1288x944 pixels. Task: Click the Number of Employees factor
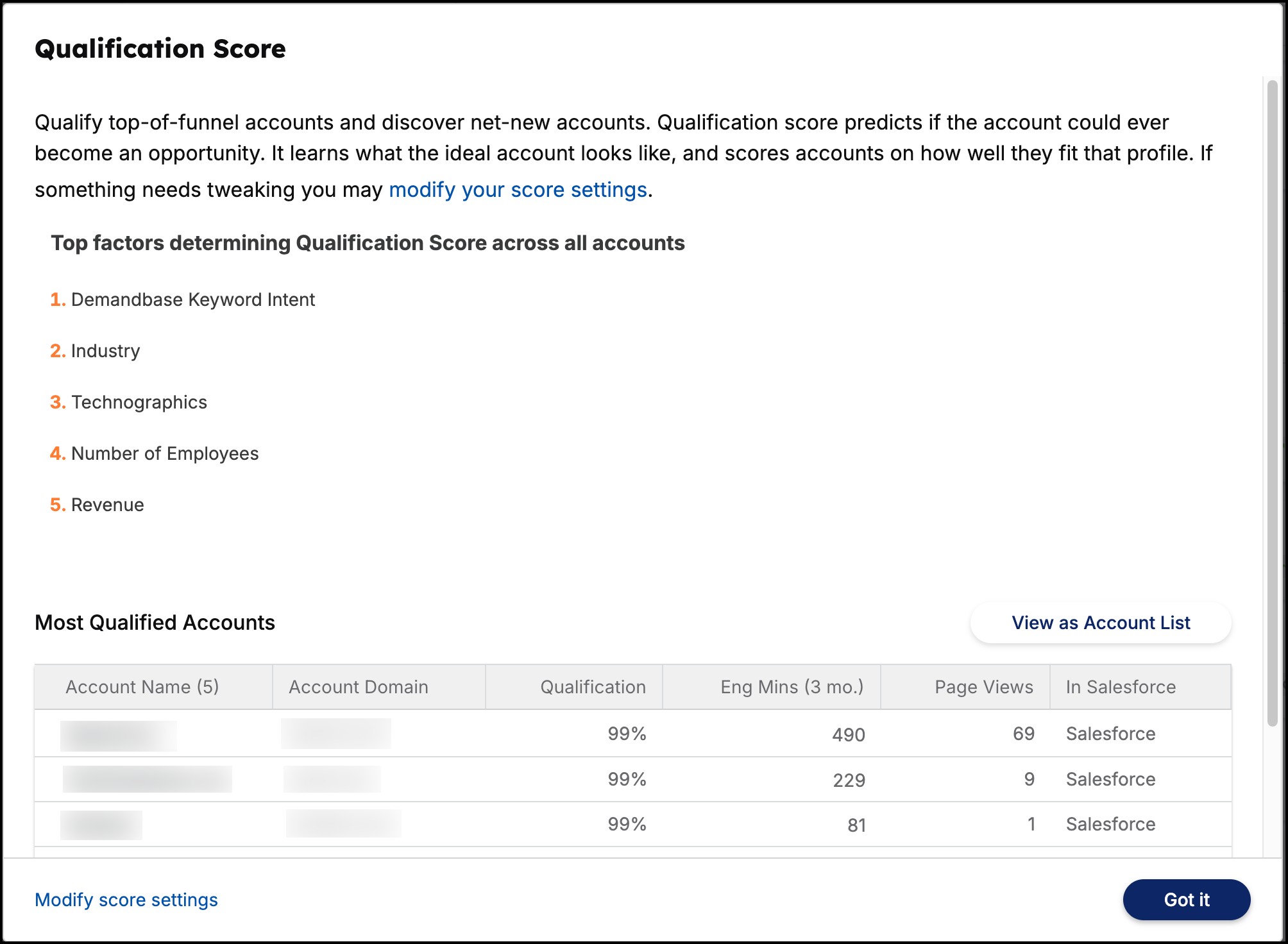pyautogui.click(x=165, y=453)
